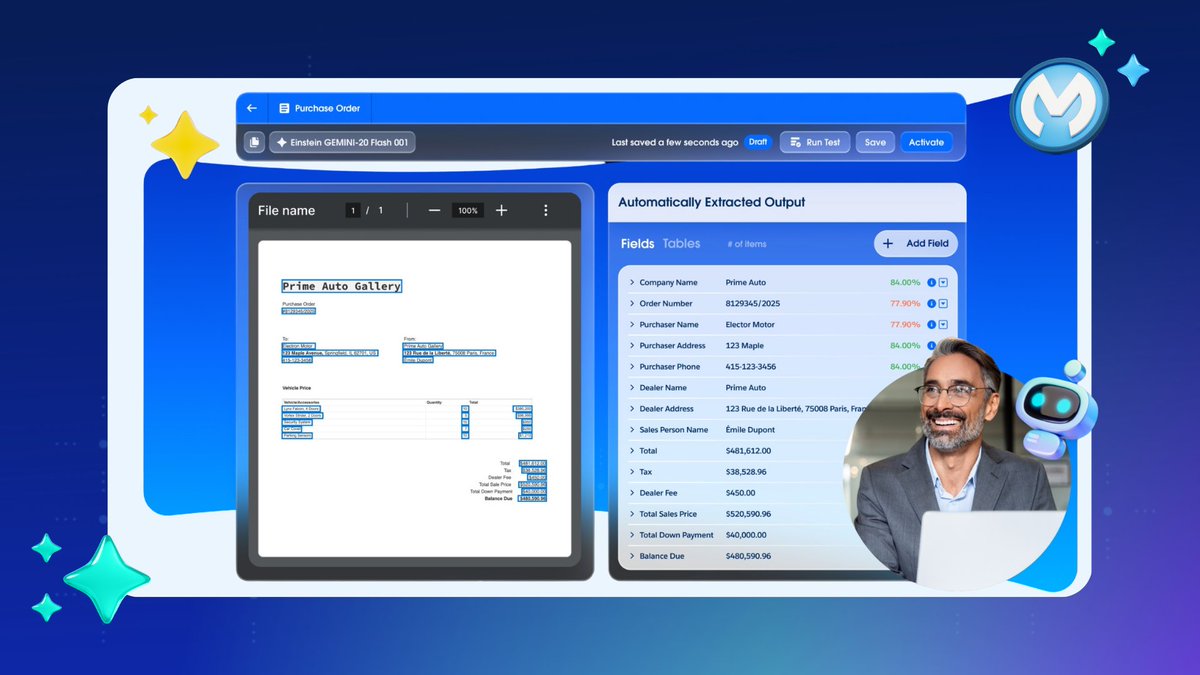Click the Balance Due label in the document

(499, 498)
